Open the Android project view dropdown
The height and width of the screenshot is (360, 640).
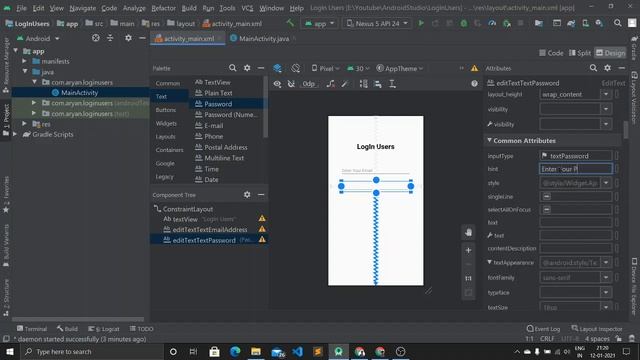tap(38, 38)
